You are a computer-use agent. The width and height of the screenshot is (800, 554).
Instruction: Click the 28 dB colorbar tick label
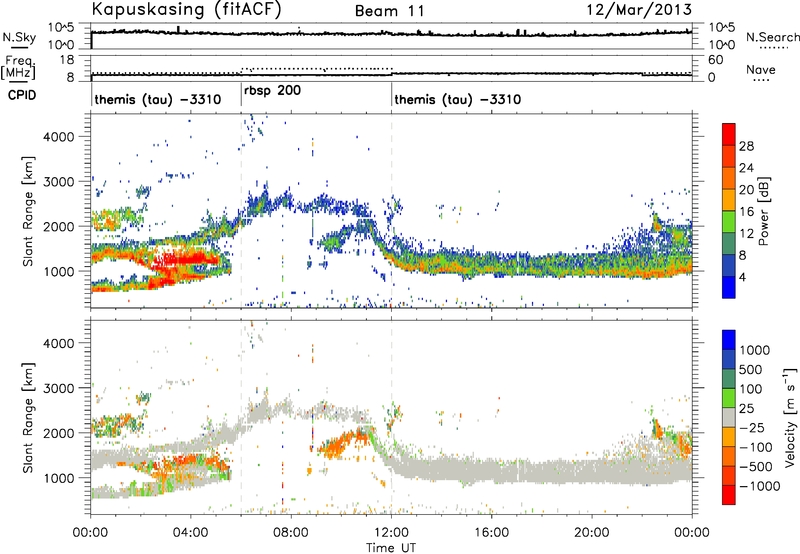[x=746, y=146]
